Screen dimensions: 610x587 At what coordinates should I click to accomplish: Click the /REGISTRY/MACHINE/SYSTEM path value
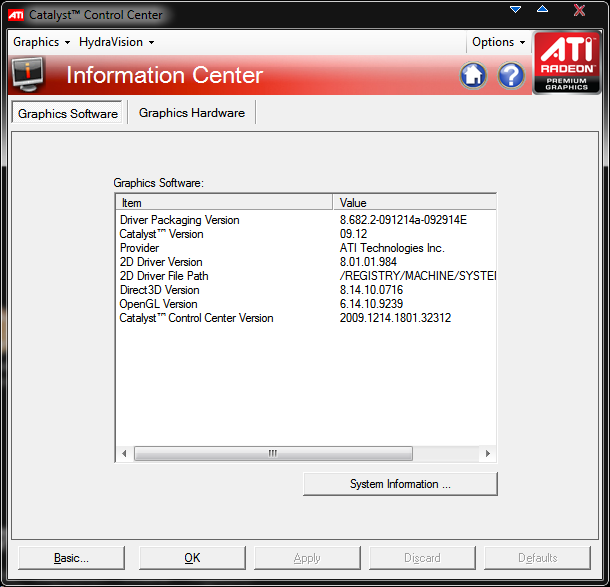418,276
